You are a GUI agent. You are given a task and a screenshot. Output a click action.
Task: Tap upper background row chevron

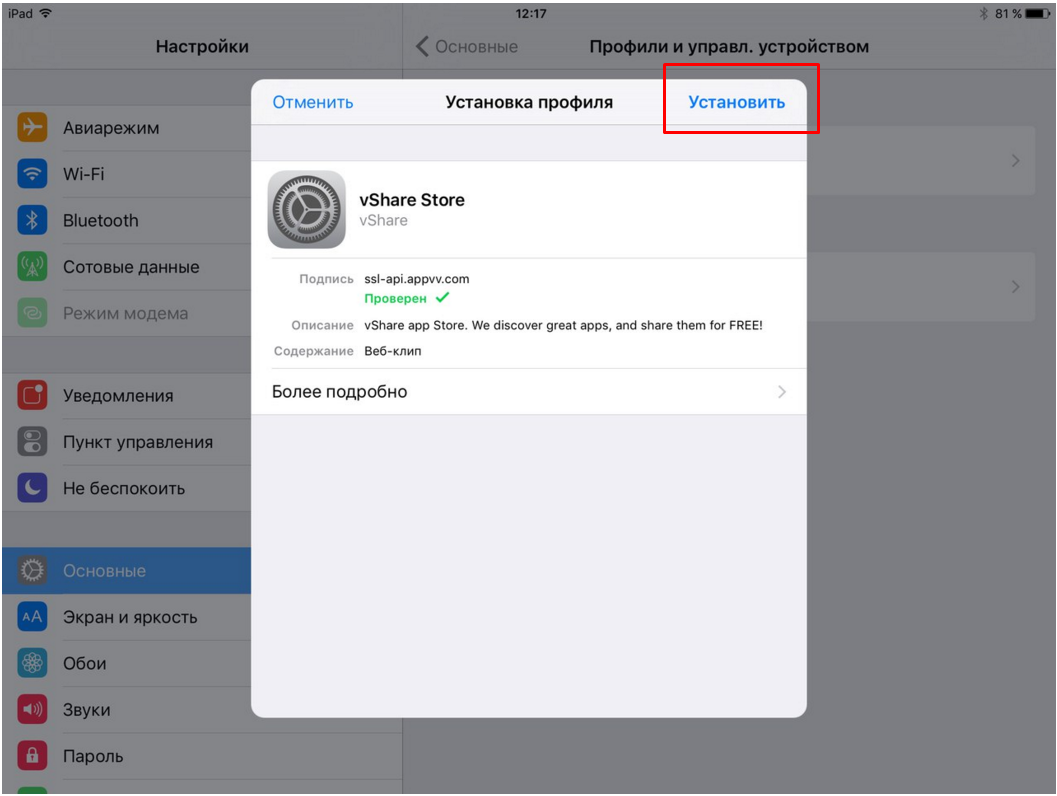tap(1015, 160)
